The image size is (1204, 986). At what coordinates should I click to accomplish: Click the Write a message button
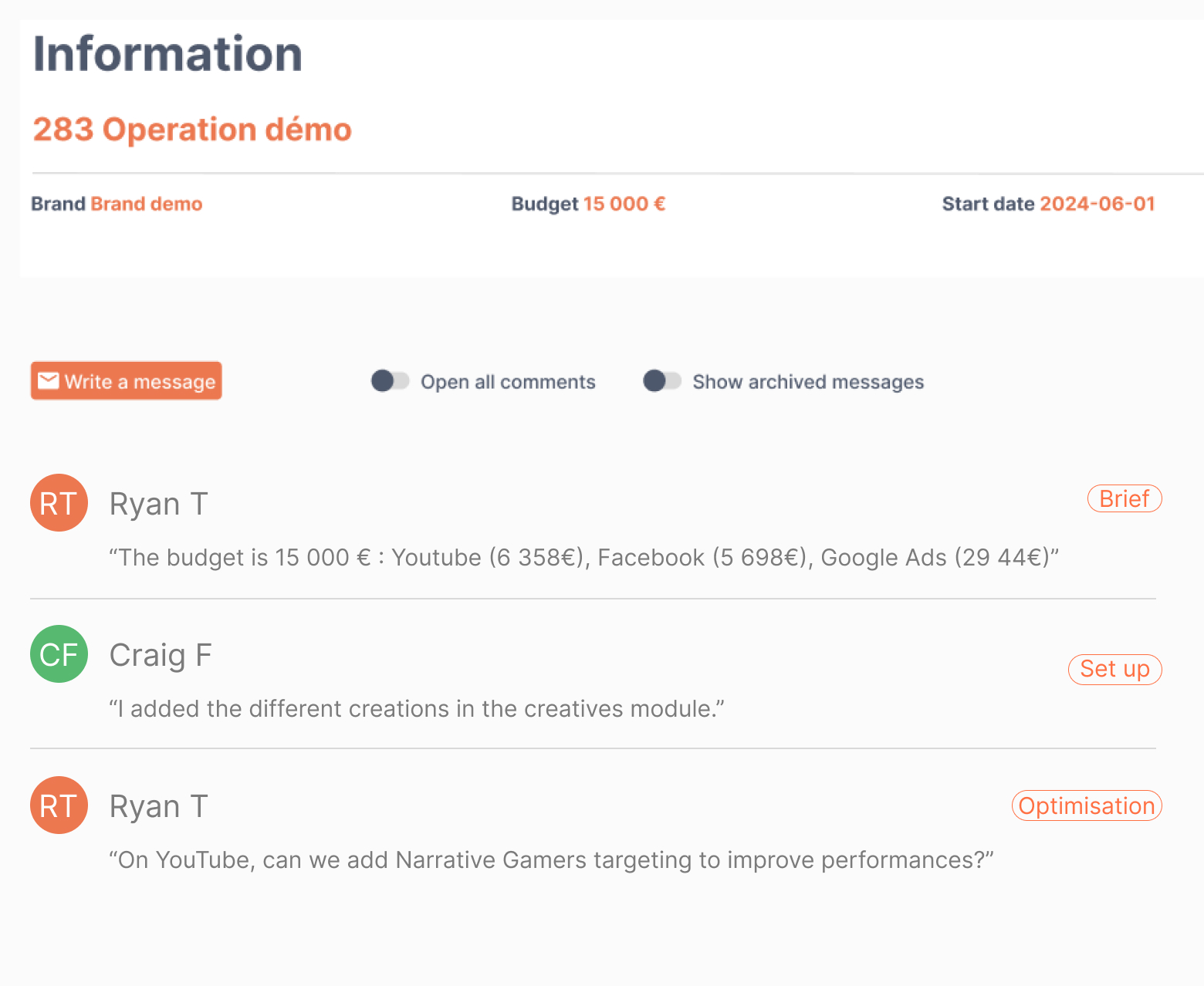pos(127,381)
